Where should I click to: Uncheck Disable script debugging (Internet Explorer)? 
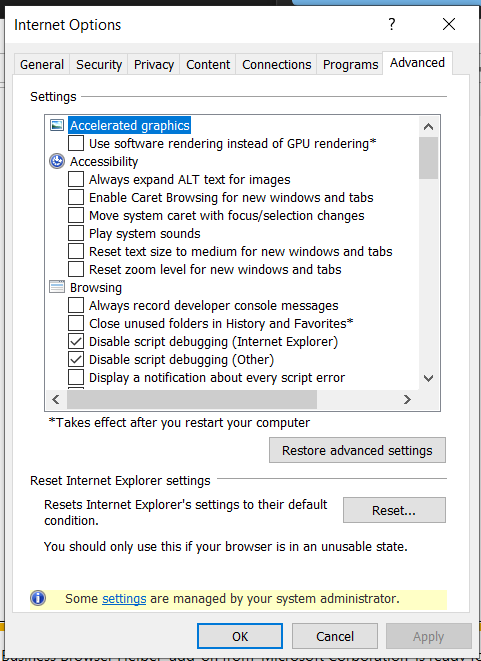click(x=76, y=341)
